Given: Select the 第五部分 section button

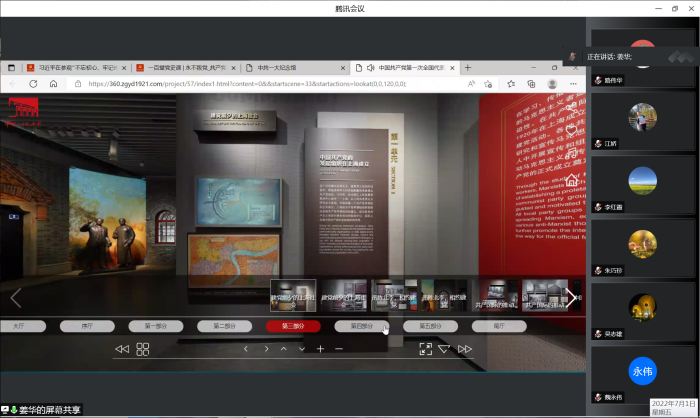Looking at the screenshot, I should click(x=430, y=326).
